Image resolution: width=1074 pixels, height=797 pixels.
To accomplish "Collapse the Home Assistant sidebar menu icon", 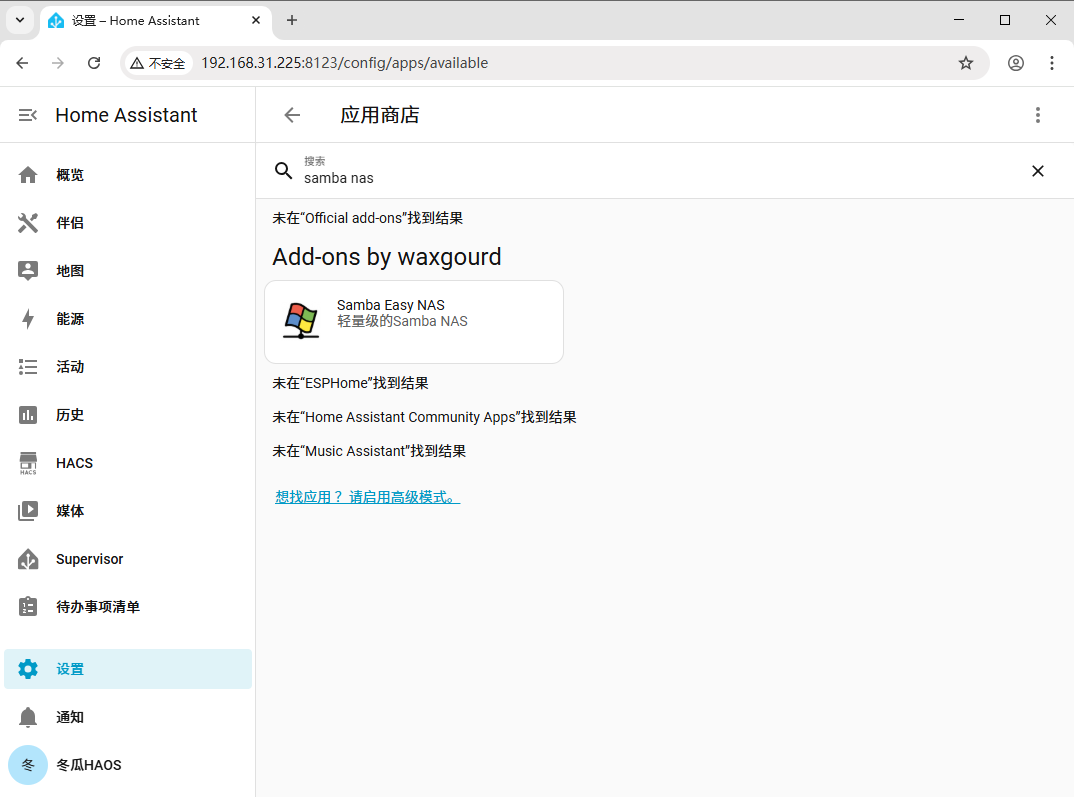I will (x=27, y=115).
